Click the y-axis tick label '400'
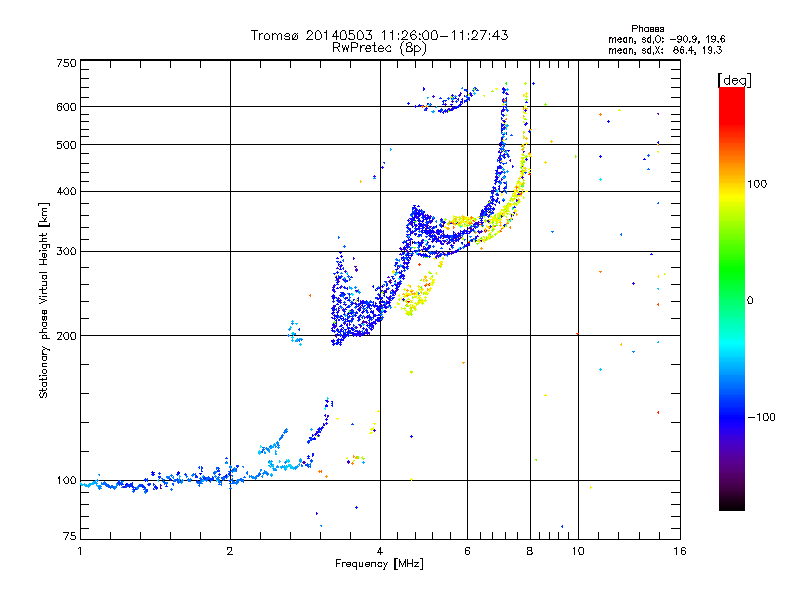The height and width of the screenshot is (600, 800). click(66, 191)
